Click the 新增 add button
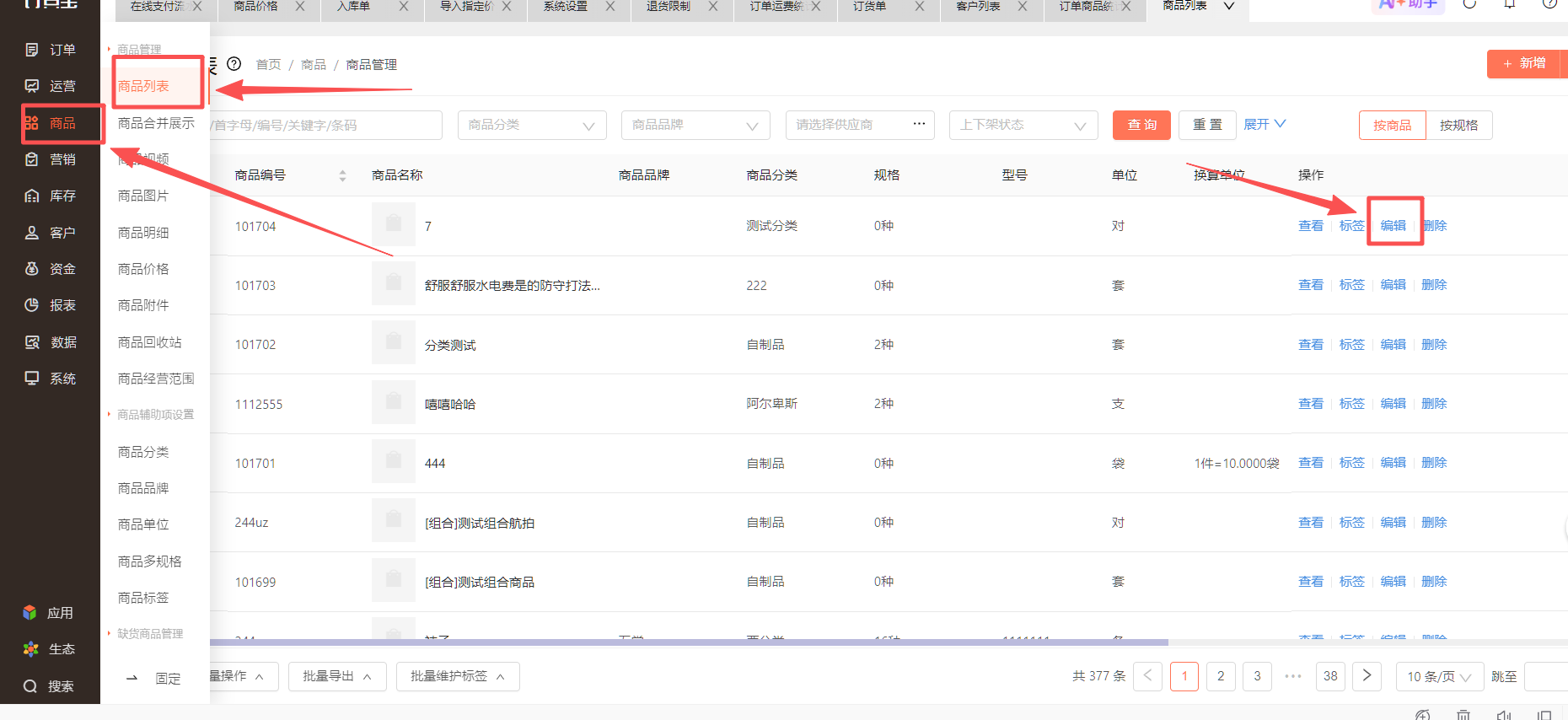The image size is (1568, 720). coord(1525,63)
